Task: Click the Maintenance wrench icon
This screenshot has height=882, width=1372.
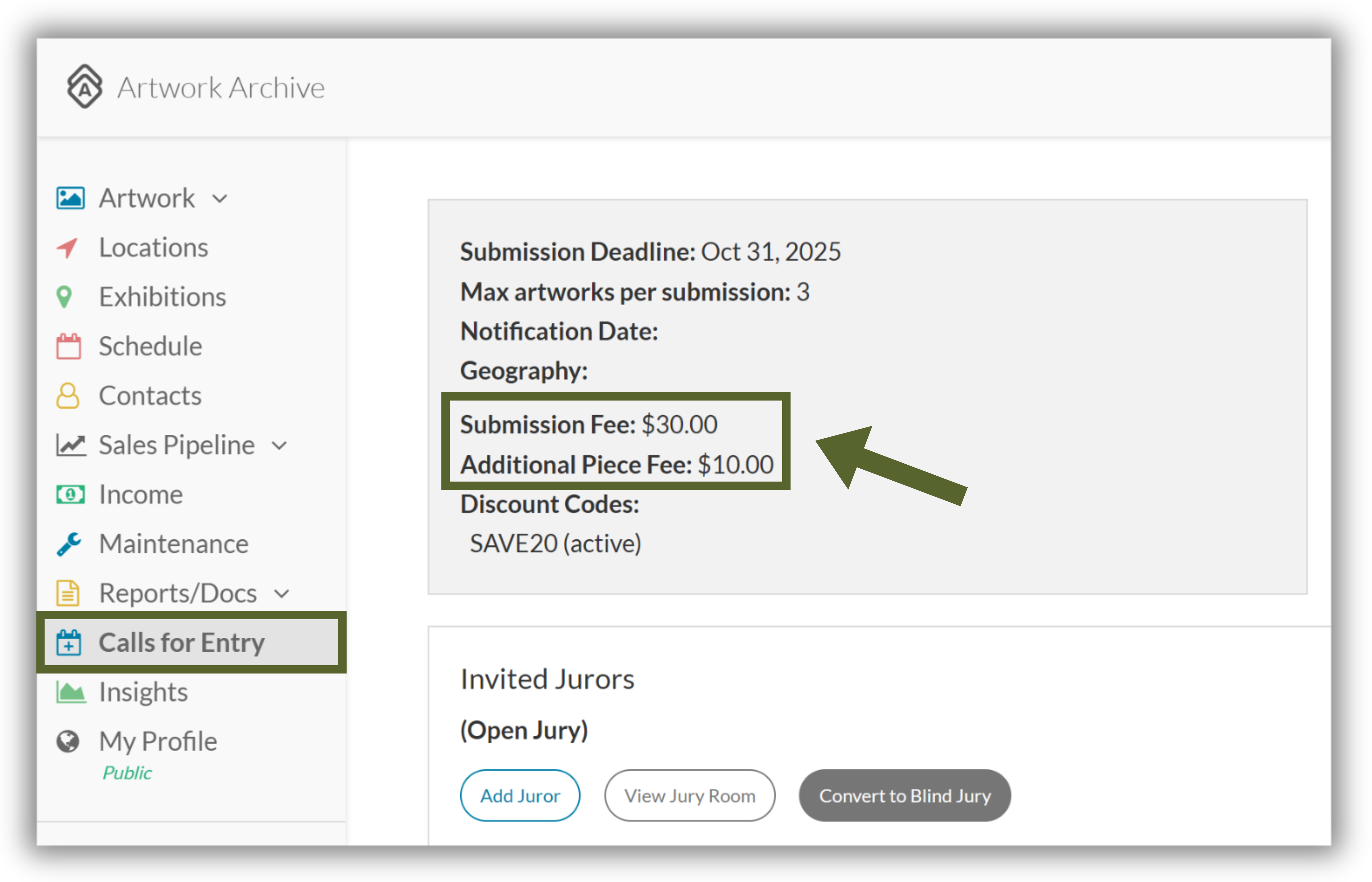Action: [x=69, y=544]
